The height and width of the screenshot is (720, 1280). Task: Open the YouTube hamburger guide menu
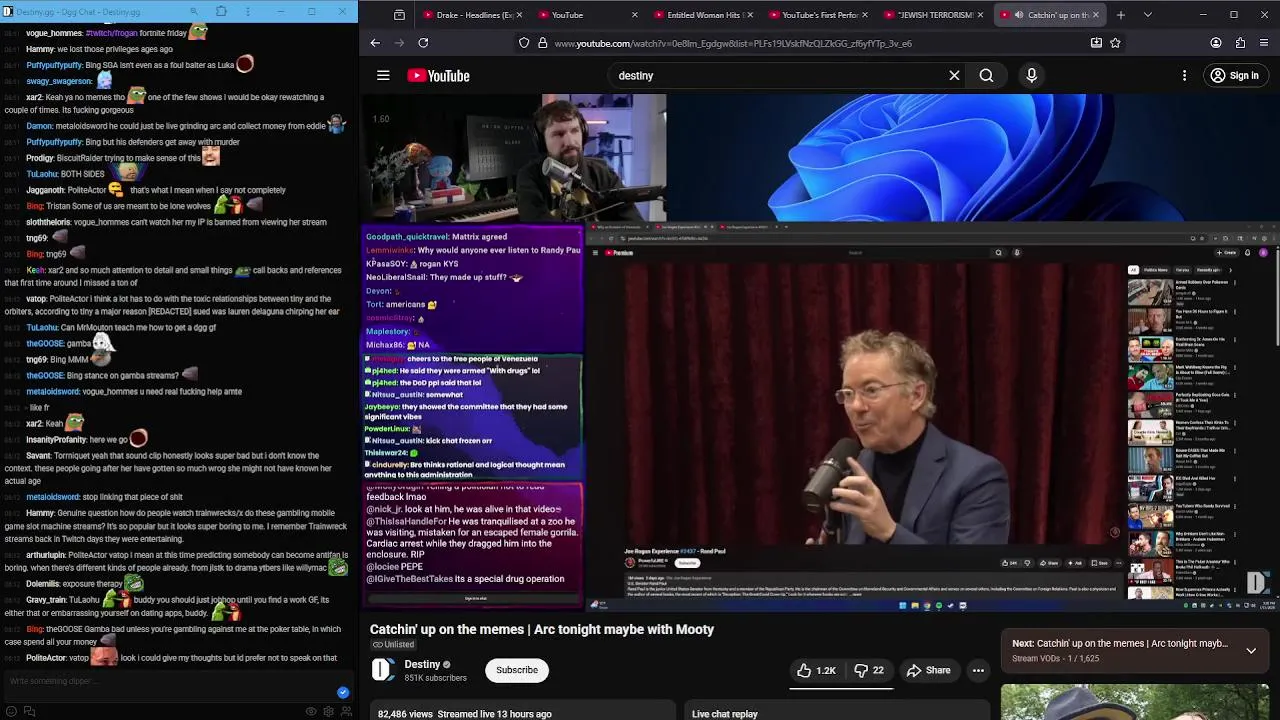[x=383, y=76]
